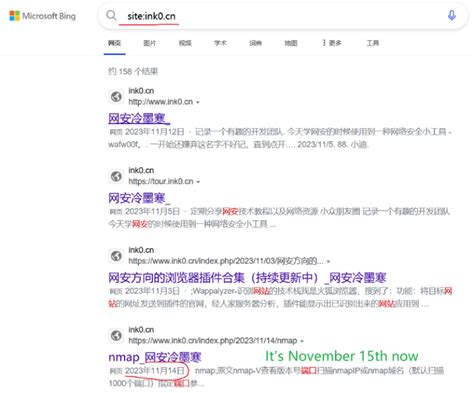The height and width of the screenshot is (393, 474).
Task: Focus the search box containing site:ink0.cn
Action: [283, 16]
